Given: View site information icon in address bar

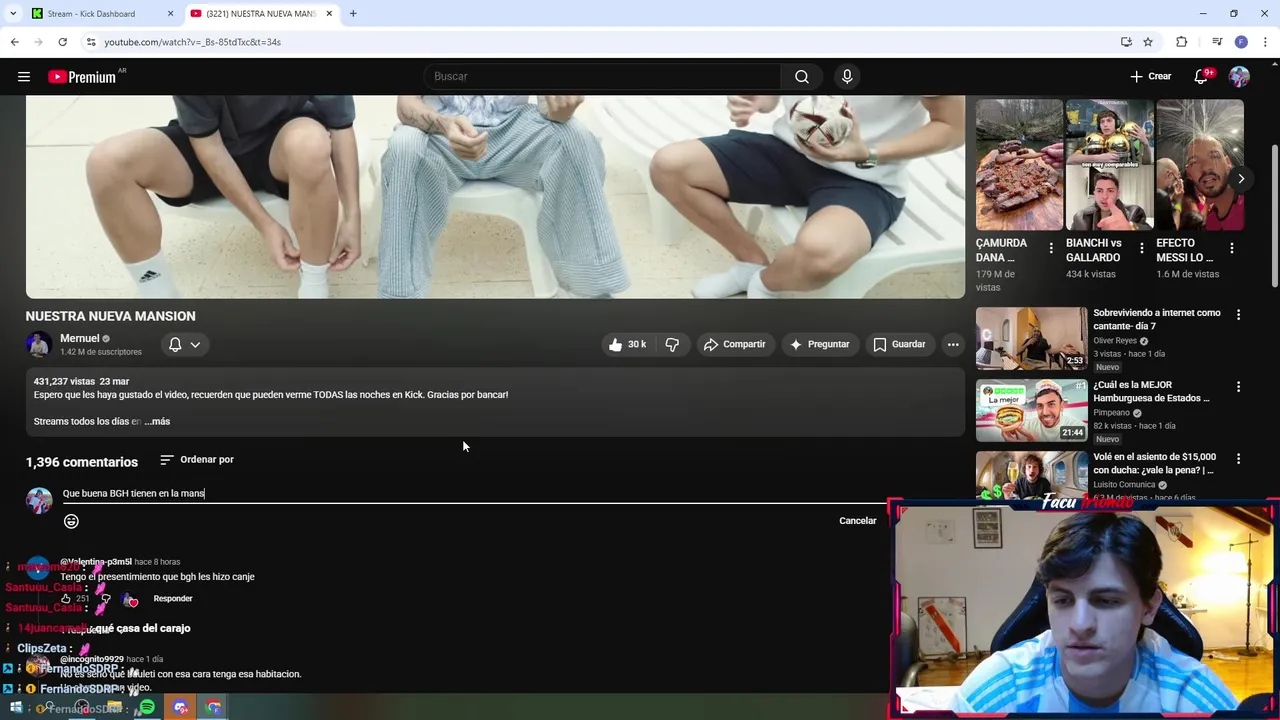Looking at the screenshot, I should 91,42.
